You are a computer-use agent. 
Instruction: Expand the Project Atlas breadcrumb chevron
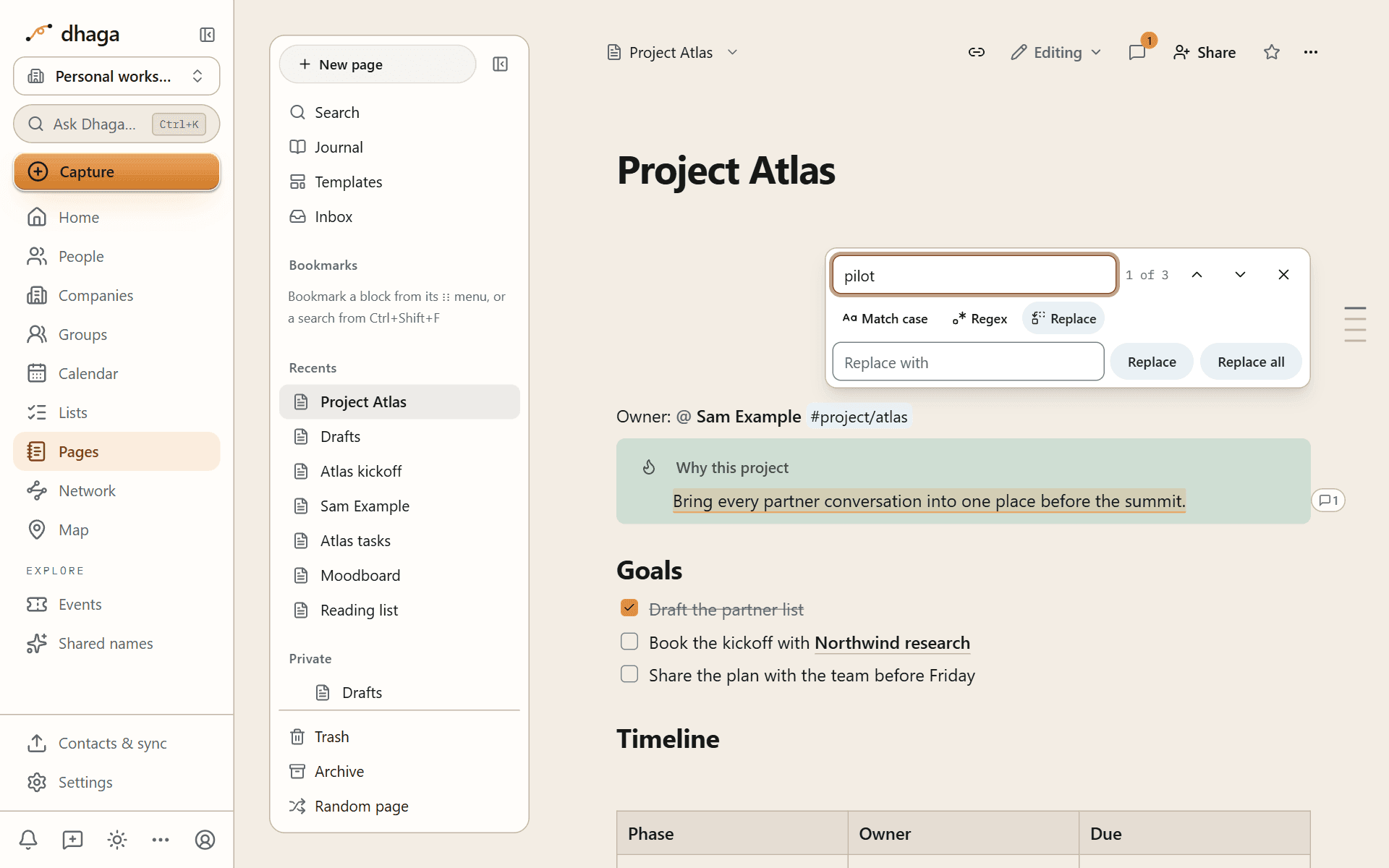pyautogui.click(x=732, y=52)
